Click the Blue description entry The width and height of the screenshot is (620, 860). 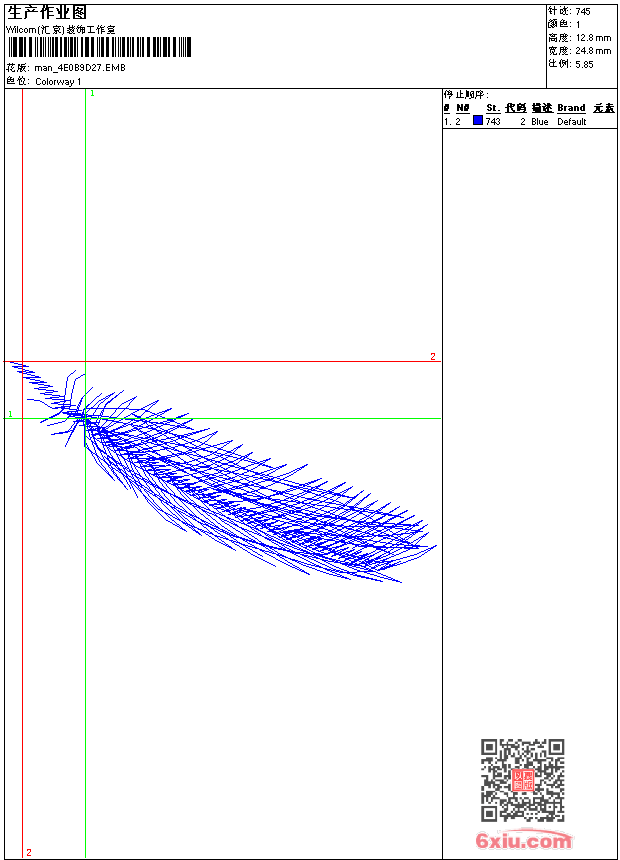[540, 122]
